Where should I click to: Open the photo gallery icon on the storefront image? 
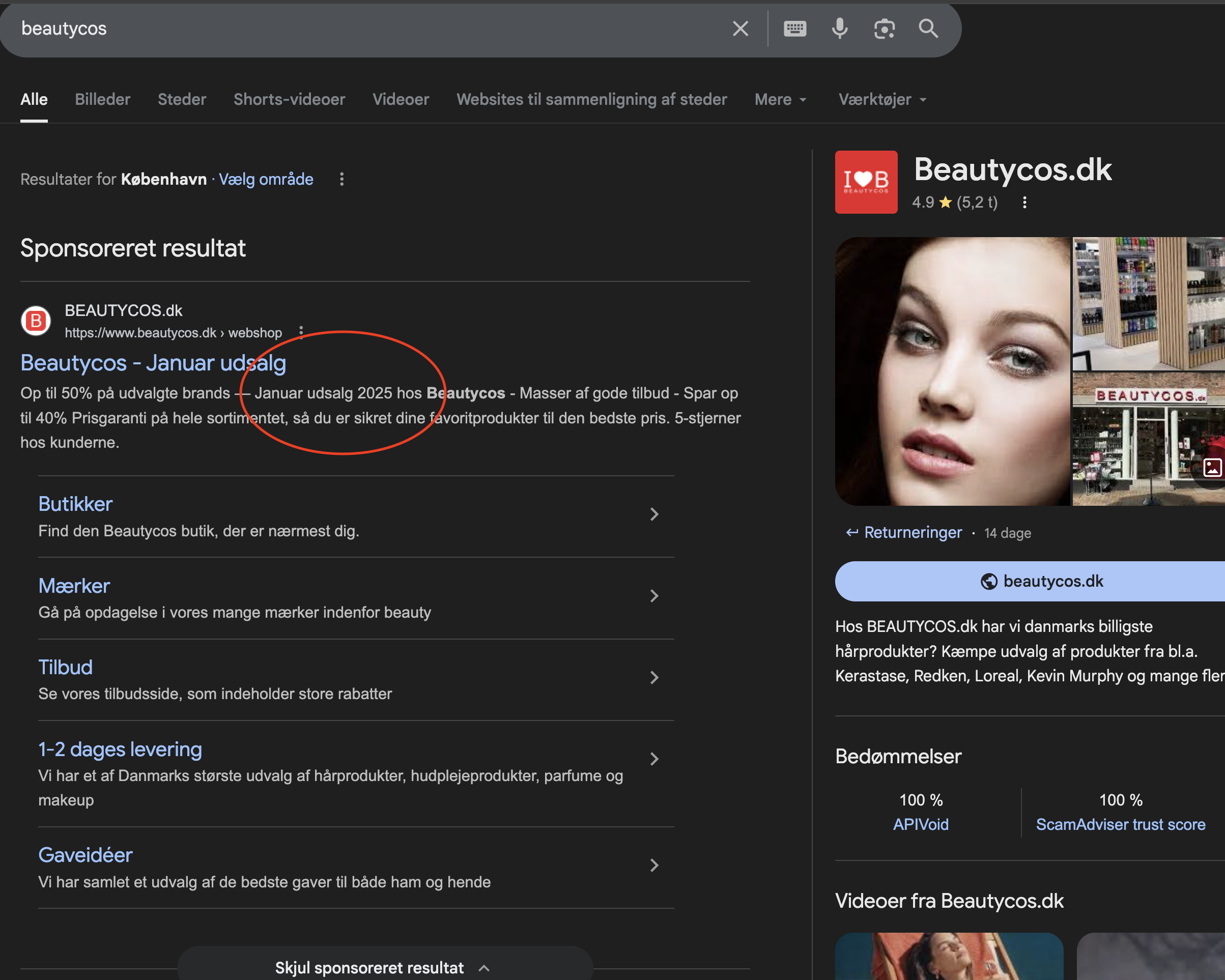[x=1212, y=468]
